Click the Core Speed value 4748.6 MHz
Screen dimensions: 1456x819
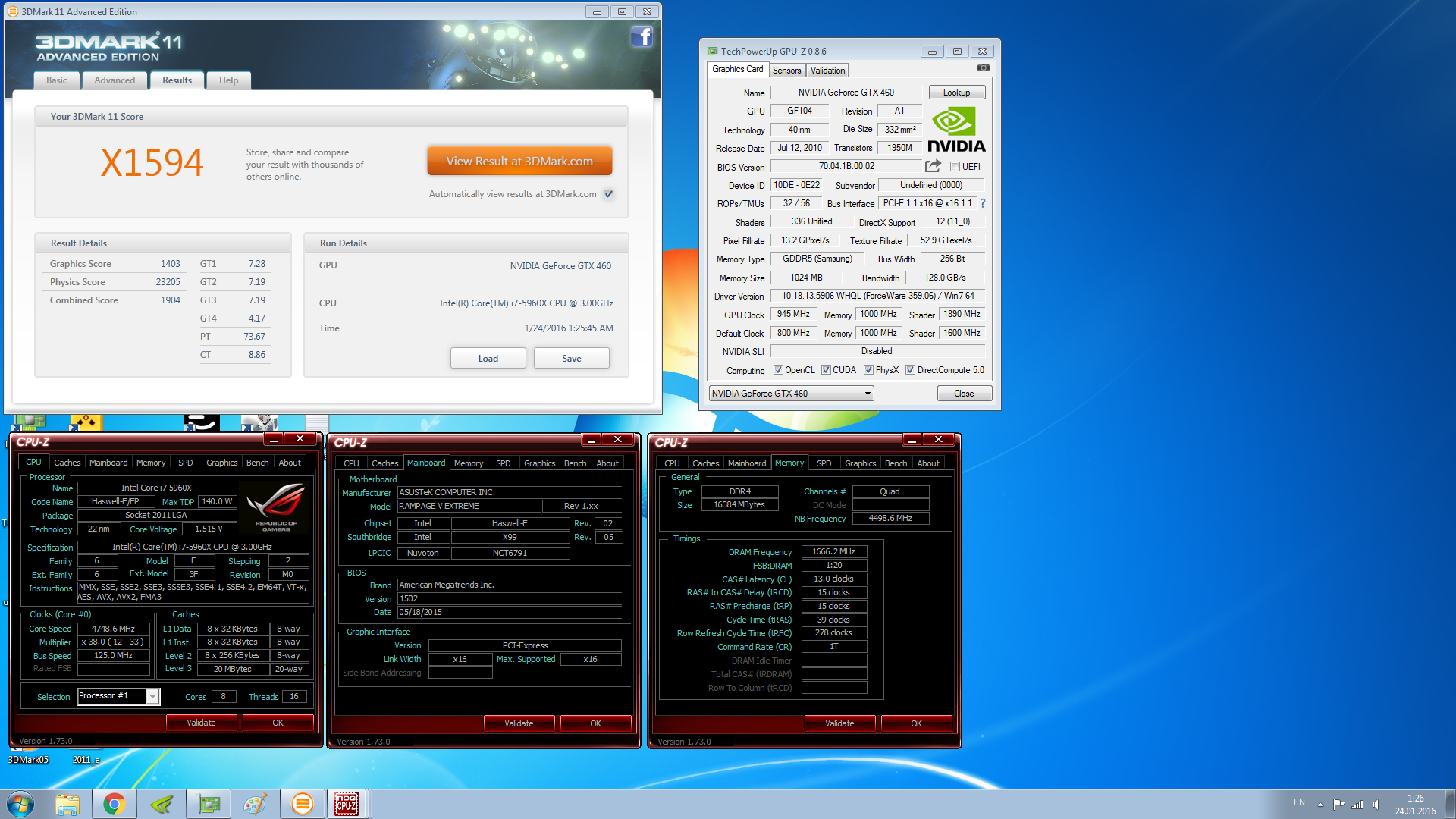113,629
